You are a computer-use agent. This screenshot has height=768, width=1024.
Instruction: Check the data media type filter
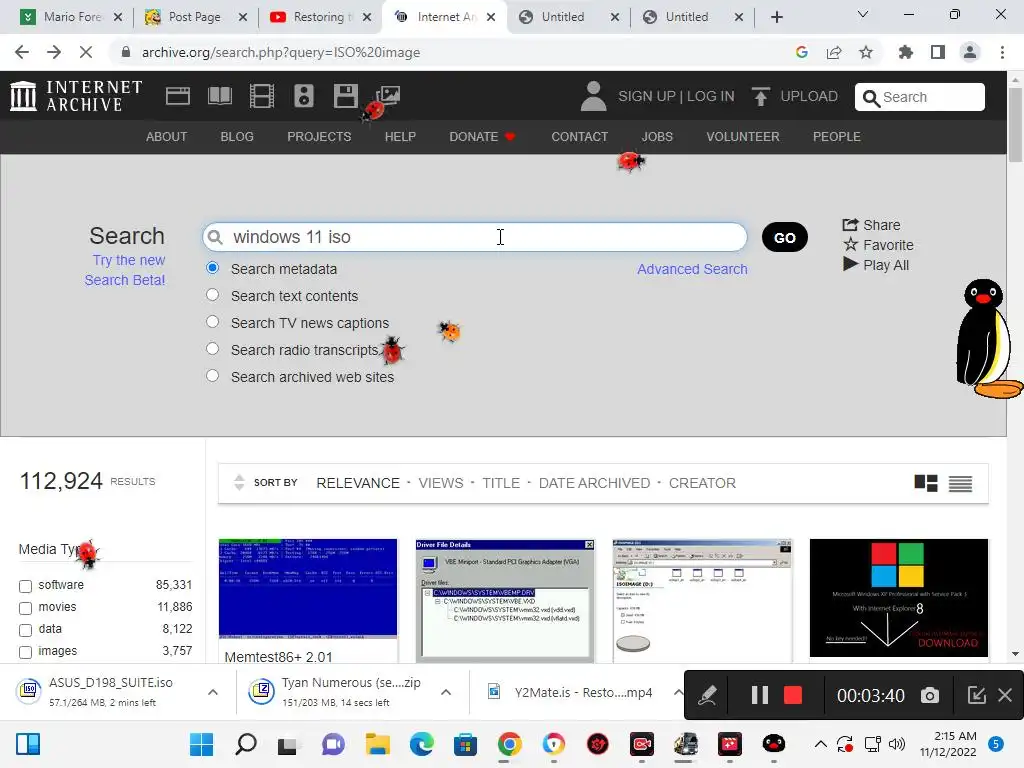coord(25,630)
